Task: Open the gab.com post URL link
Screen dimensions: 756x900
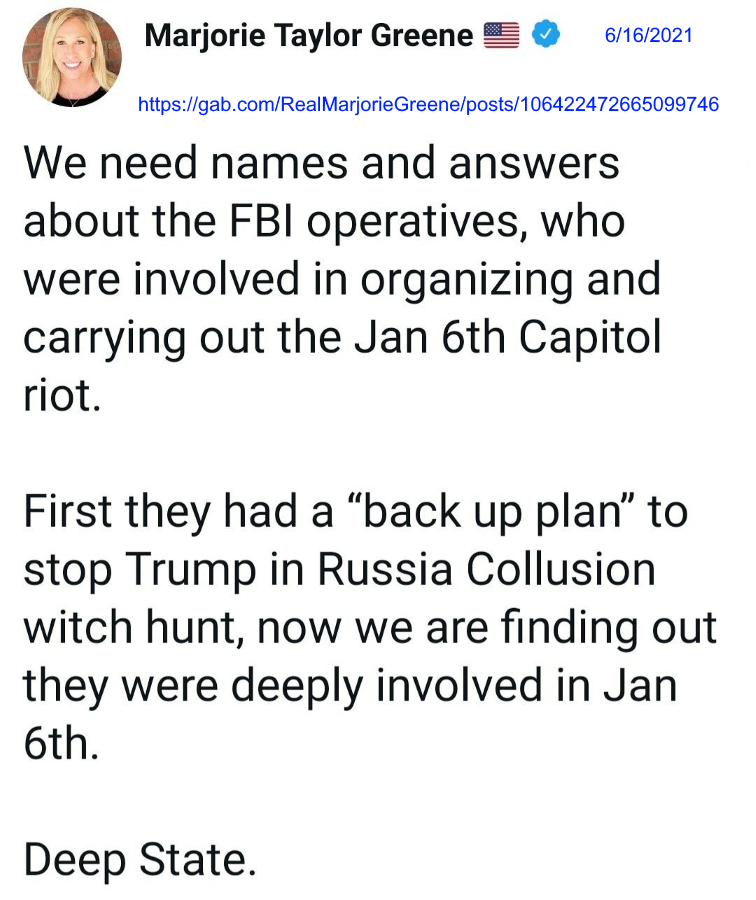Action: point(428,104)
